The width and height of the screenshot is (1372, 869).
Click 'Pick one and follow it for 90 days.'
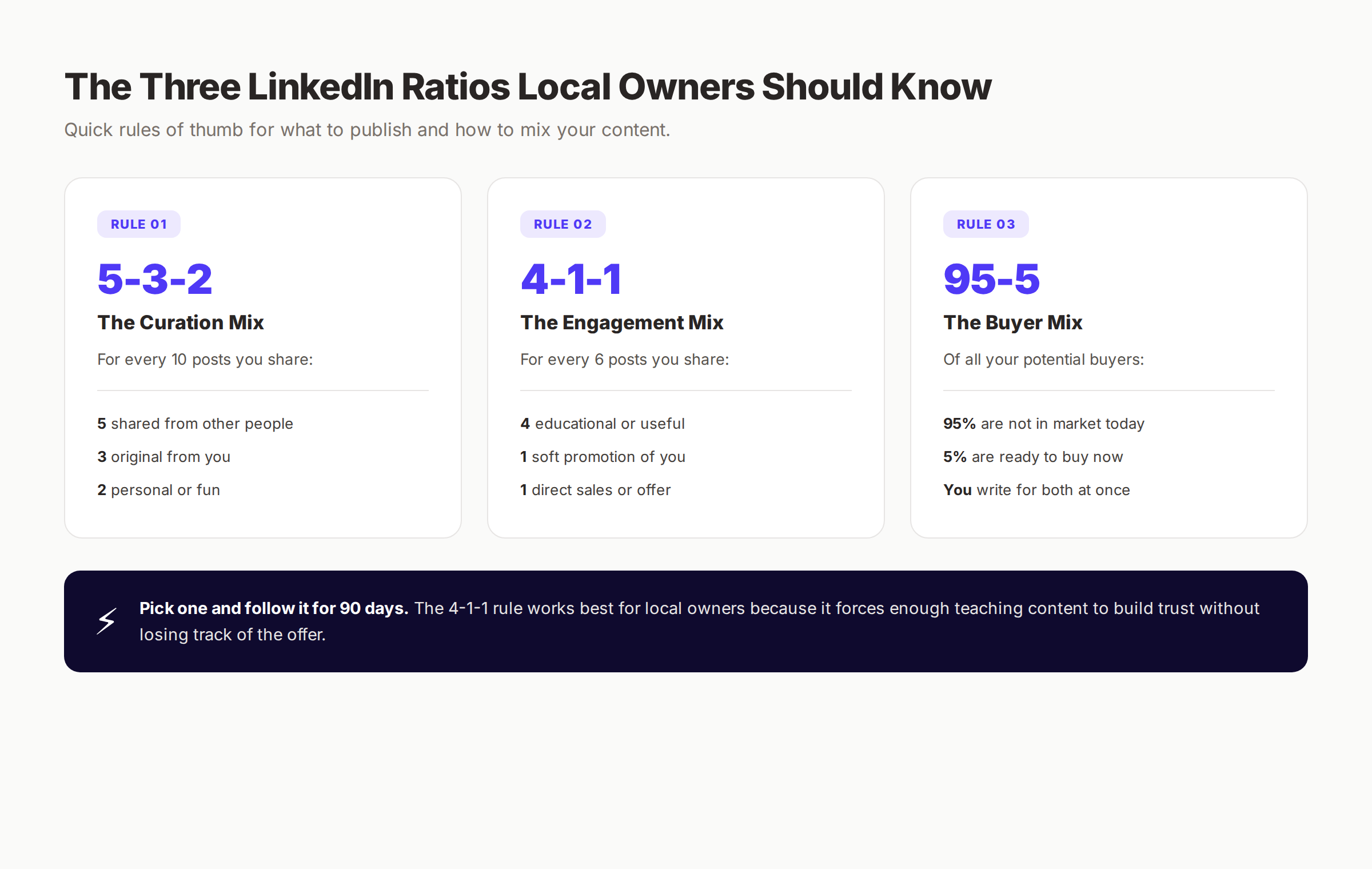(274, 608)
